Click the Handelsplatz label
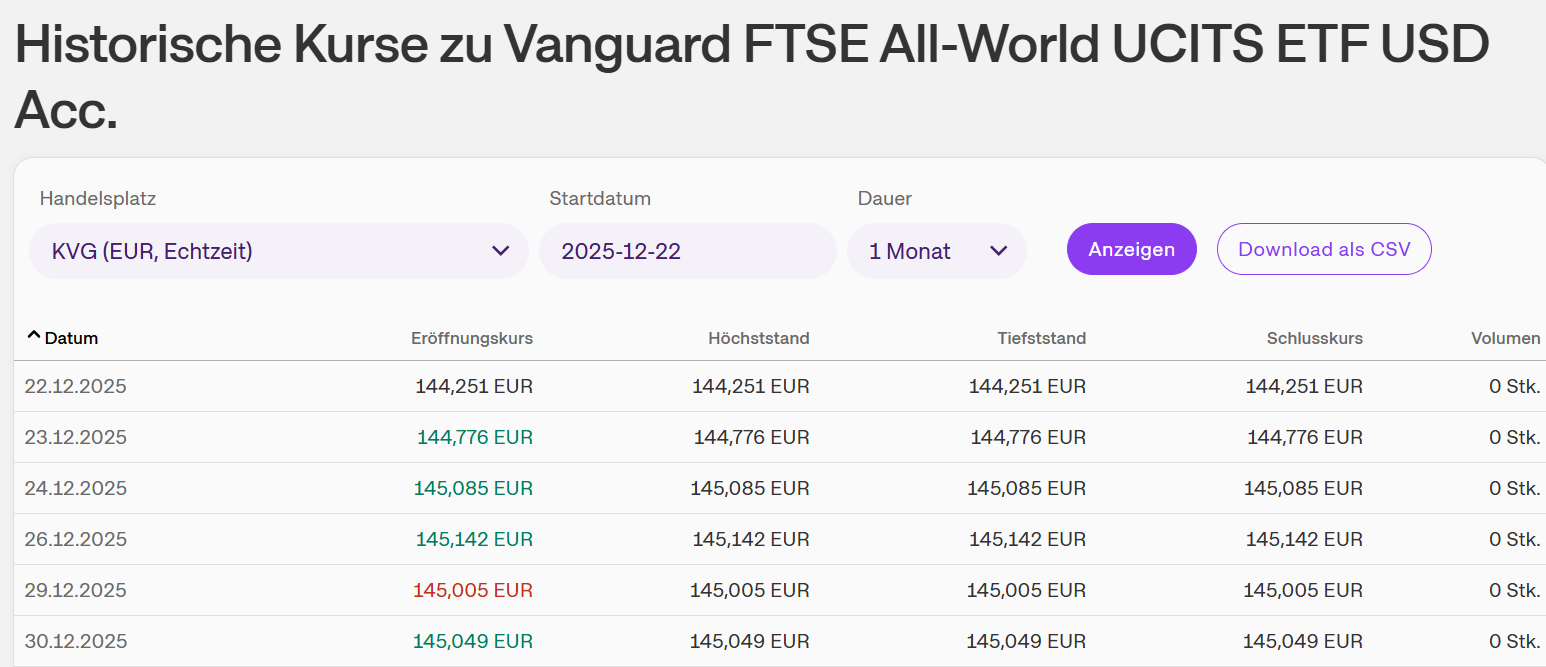The image size is (1546, 667). pos(98,198)
